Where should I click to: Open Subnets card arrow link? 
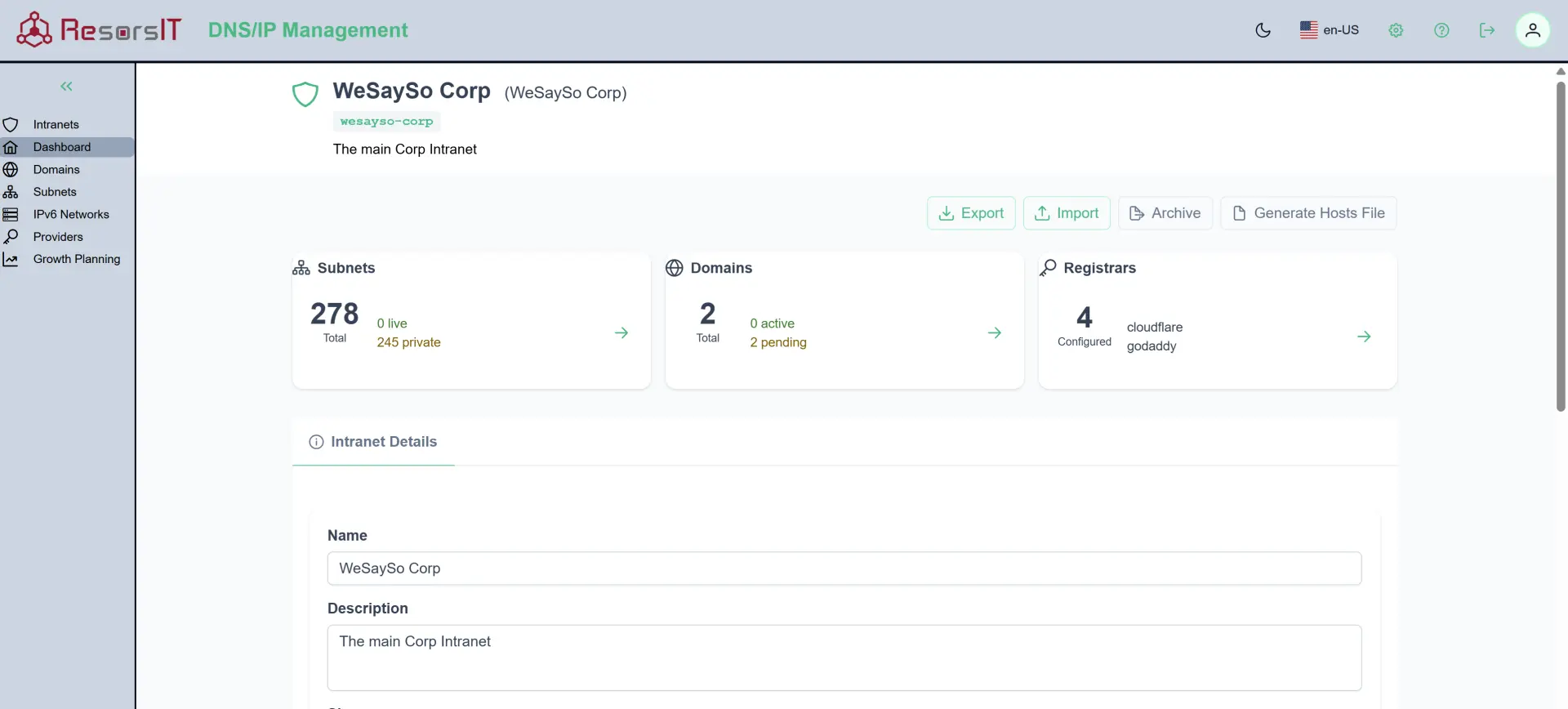click(x=621, y=333)
